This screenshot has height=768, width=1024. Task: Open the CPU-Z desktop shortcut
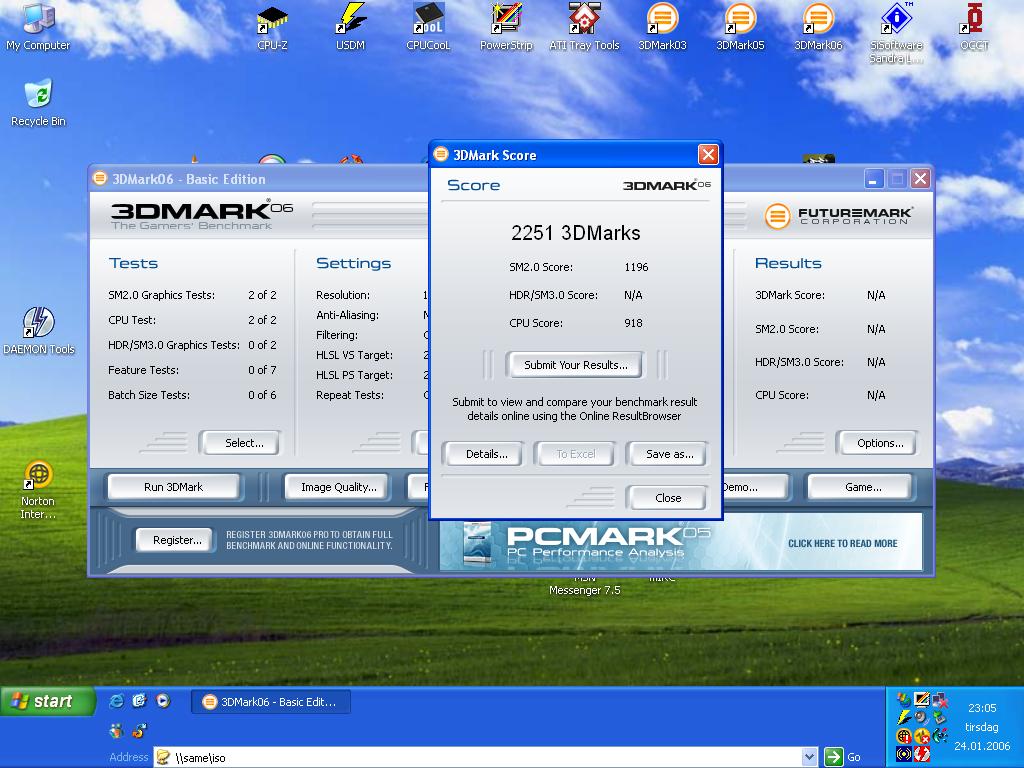pyautogui.click(x=272, y=20)
